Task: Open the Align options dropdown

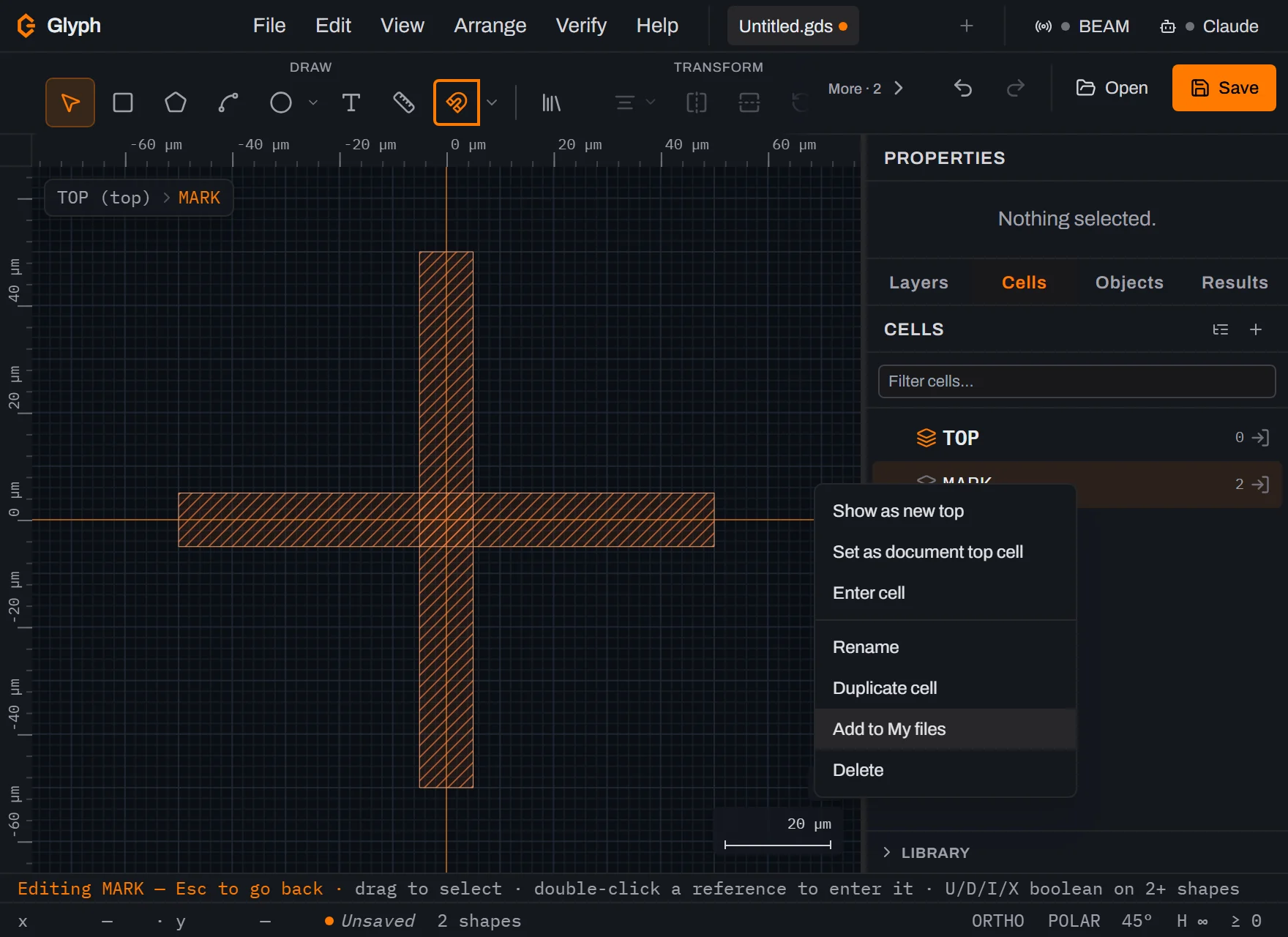Action: [634, 102]
